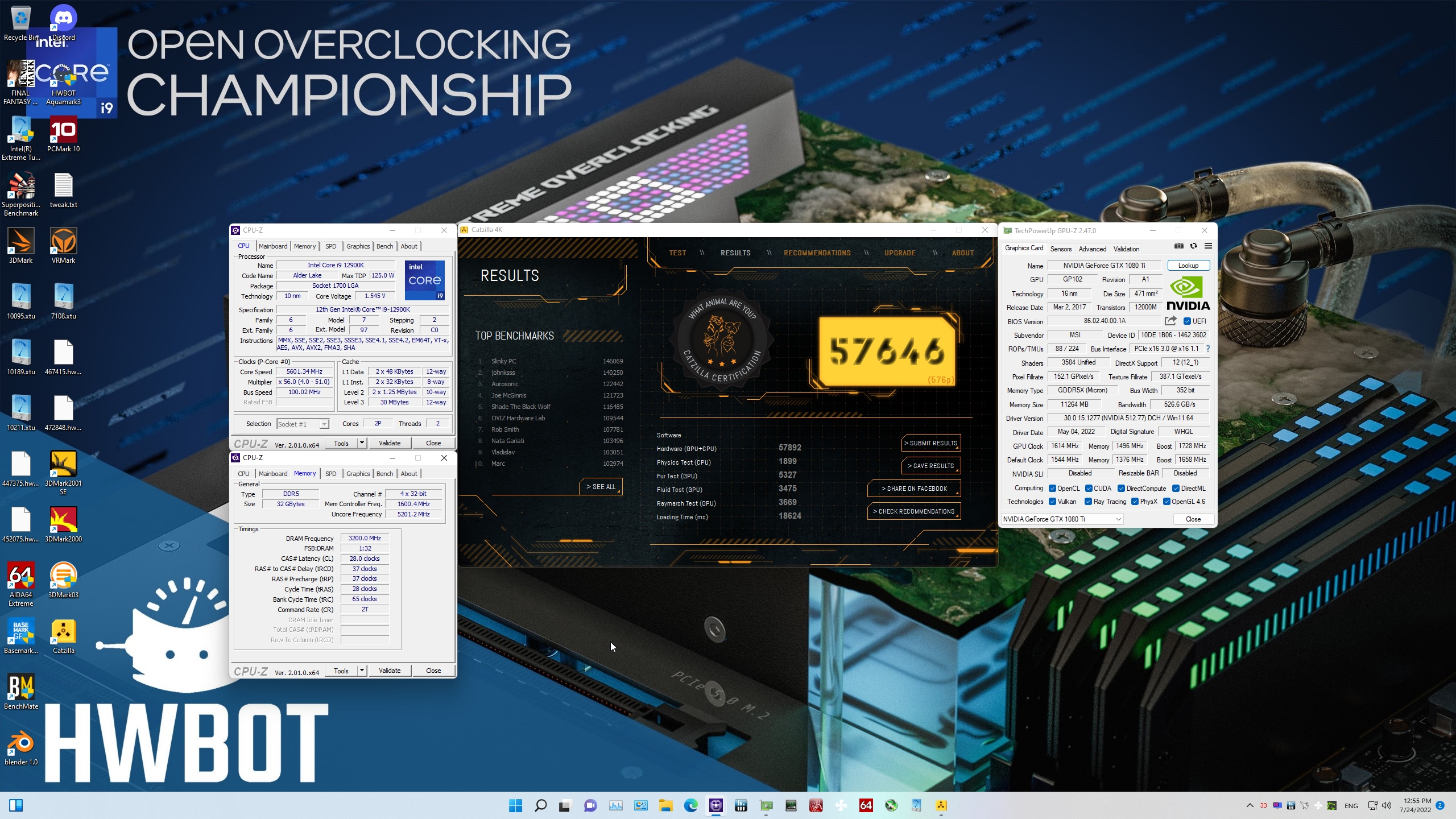The width and height of the screenshot is (1456, 819).
Task: Click the ENG language indicator in tray
Action: [x=1351, y=805]
